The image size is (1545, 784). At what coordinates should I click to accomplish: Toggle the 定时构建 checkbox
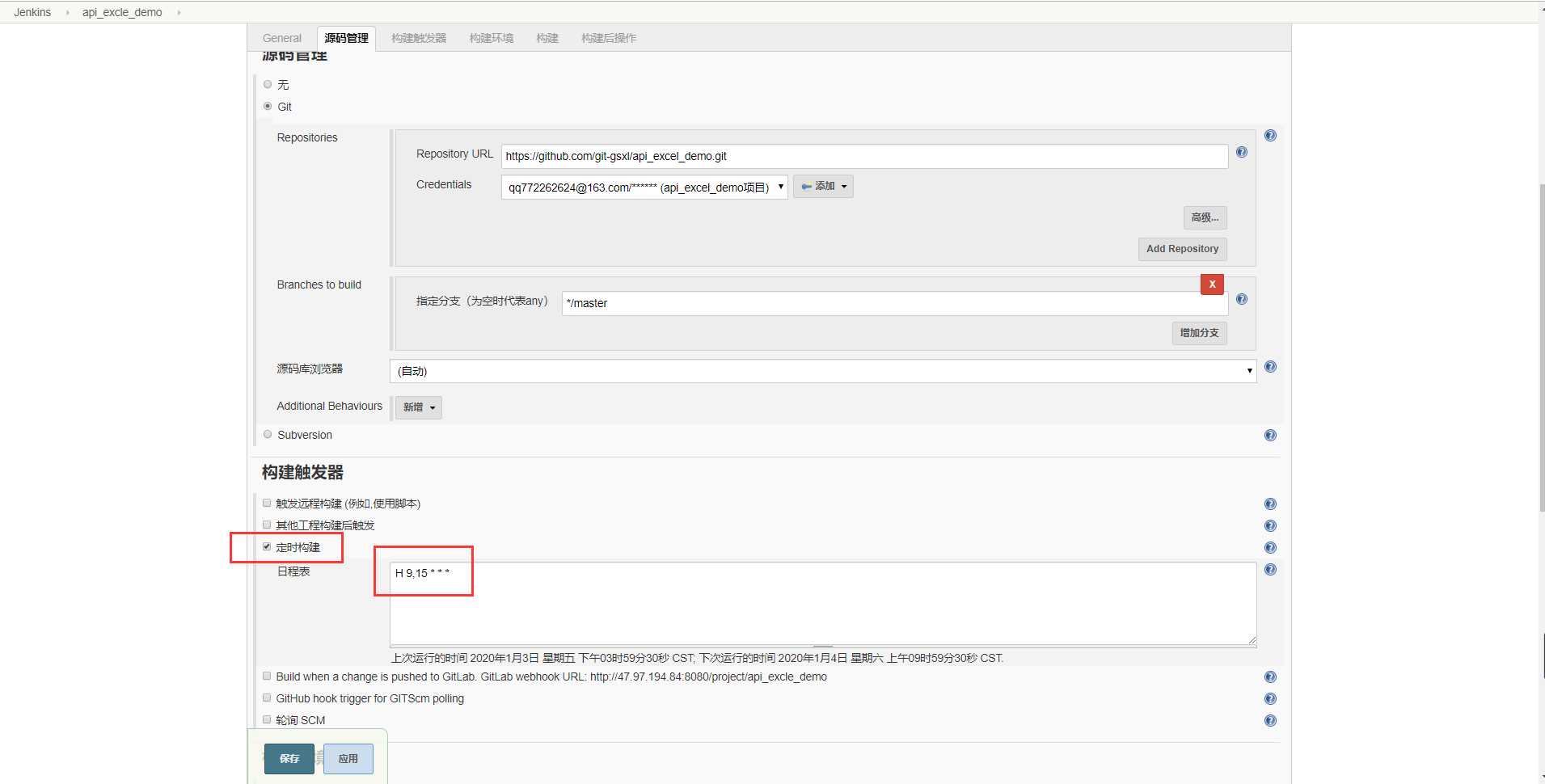(x=267, y=546)
